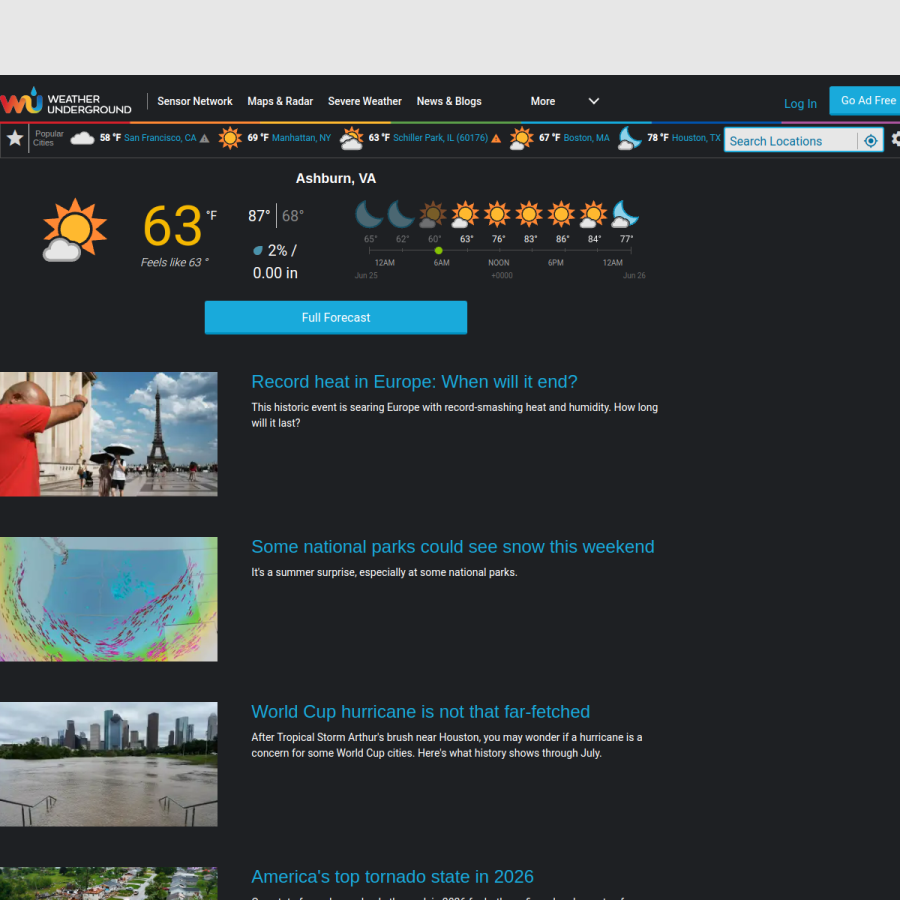Click the Full Forecast button
The height and width of the screenshot is (900, 900).
click(336, 317)
